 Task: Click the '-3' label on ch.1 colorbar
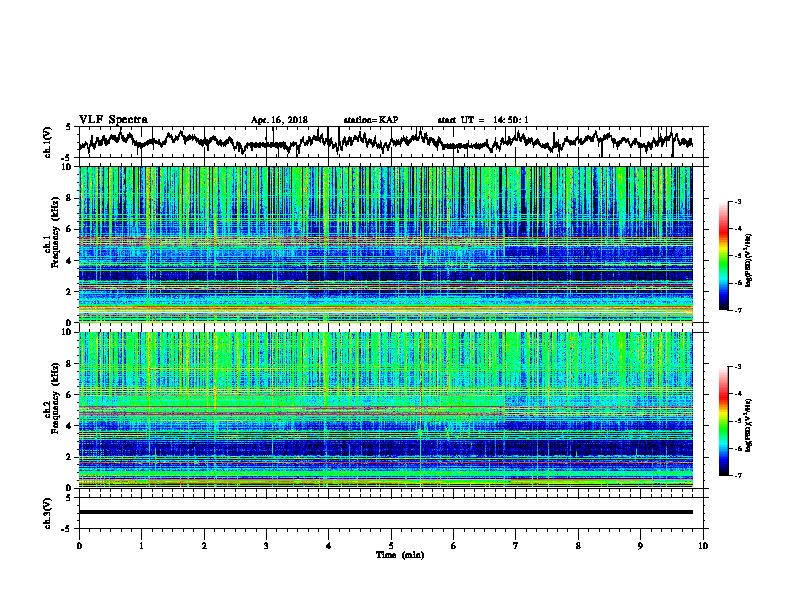737,202
